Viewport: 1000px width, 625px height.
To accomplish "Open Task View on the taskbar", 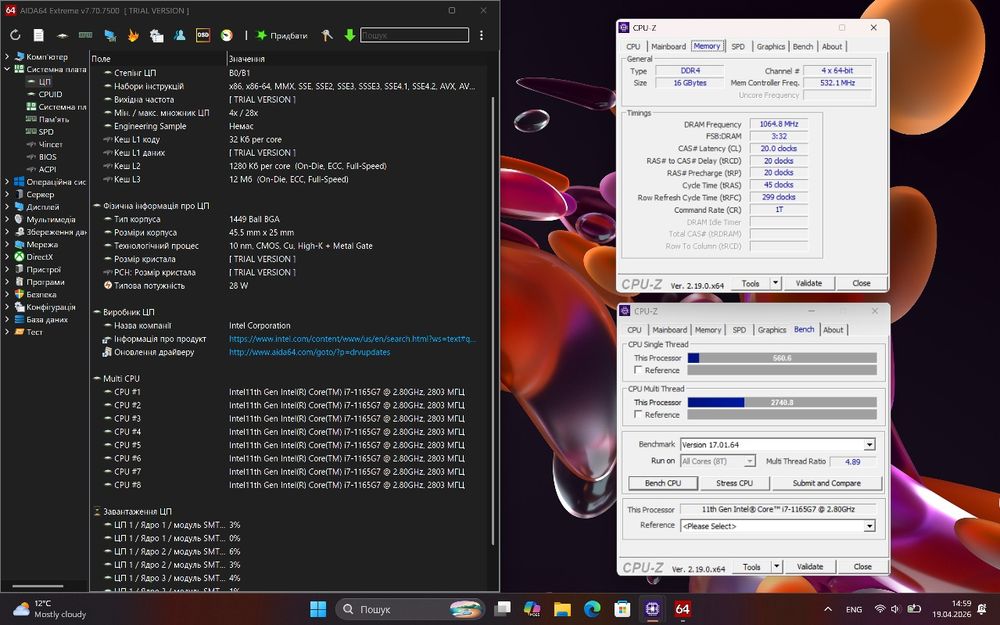I will click(503, 609).
